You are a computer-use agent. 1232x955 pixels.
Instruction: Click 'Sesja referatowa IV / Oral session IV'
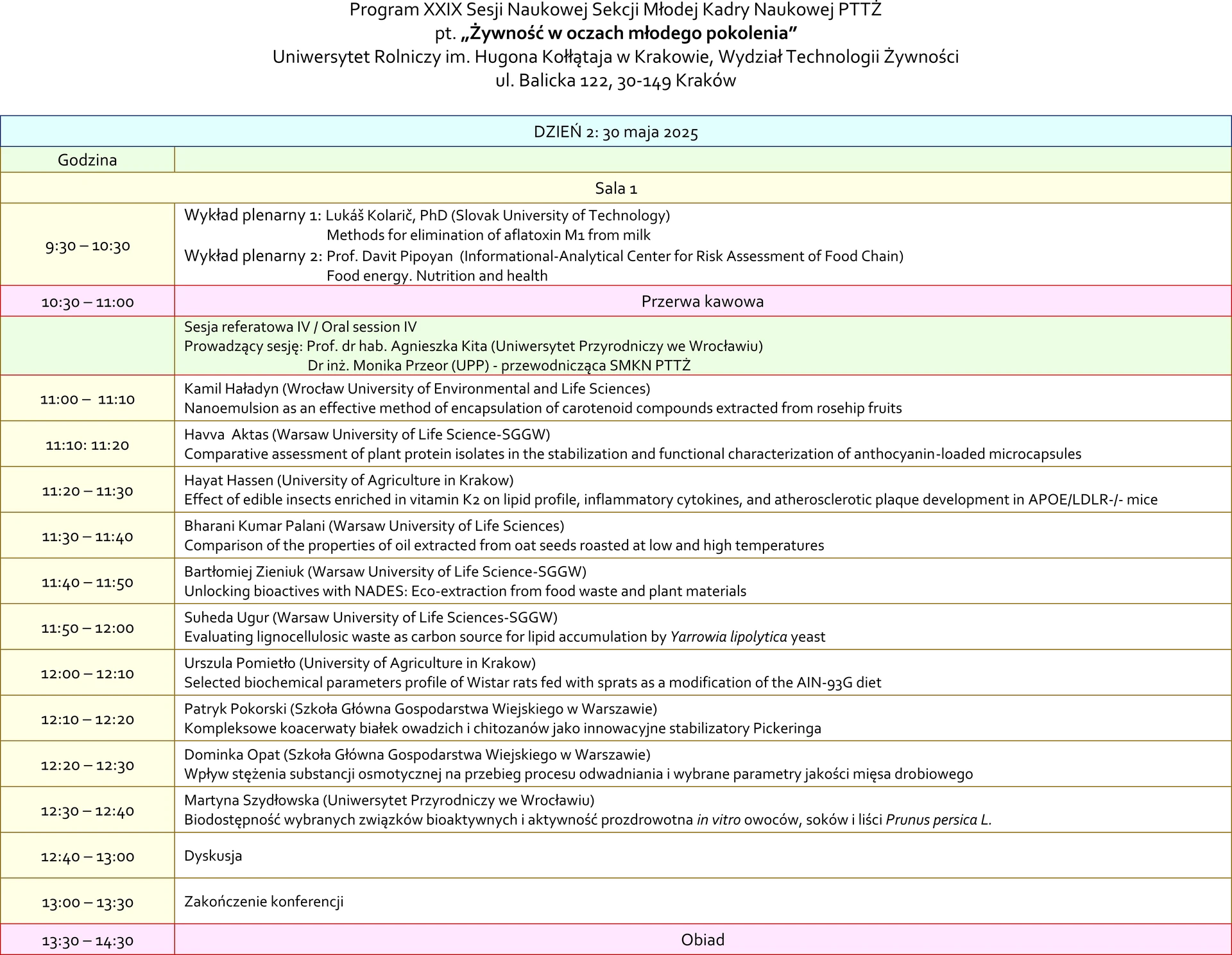pos(300,327)
